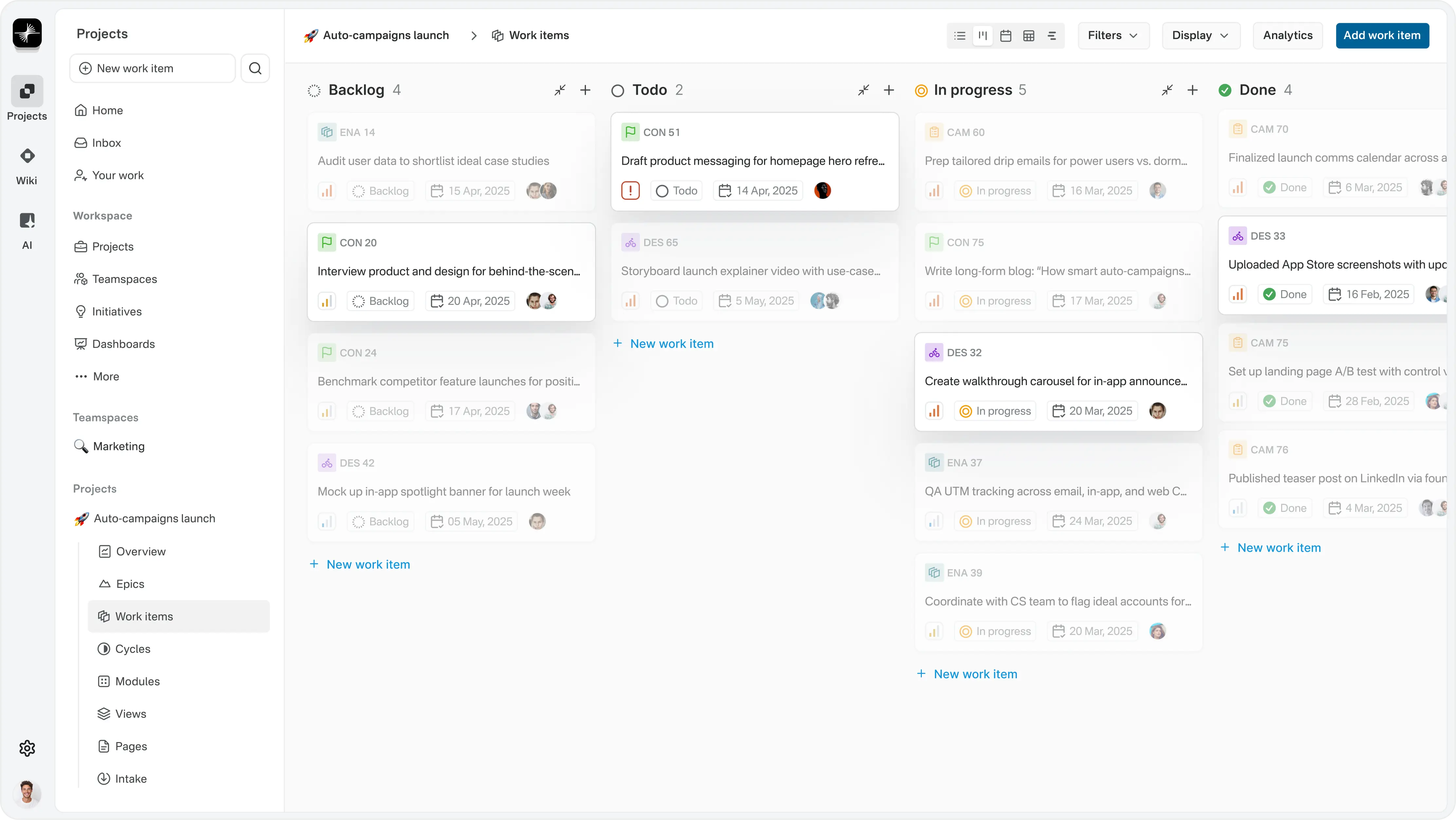Open settings gear at bottom left
This screenshot has width=1456, height=820.
point(27,748)
